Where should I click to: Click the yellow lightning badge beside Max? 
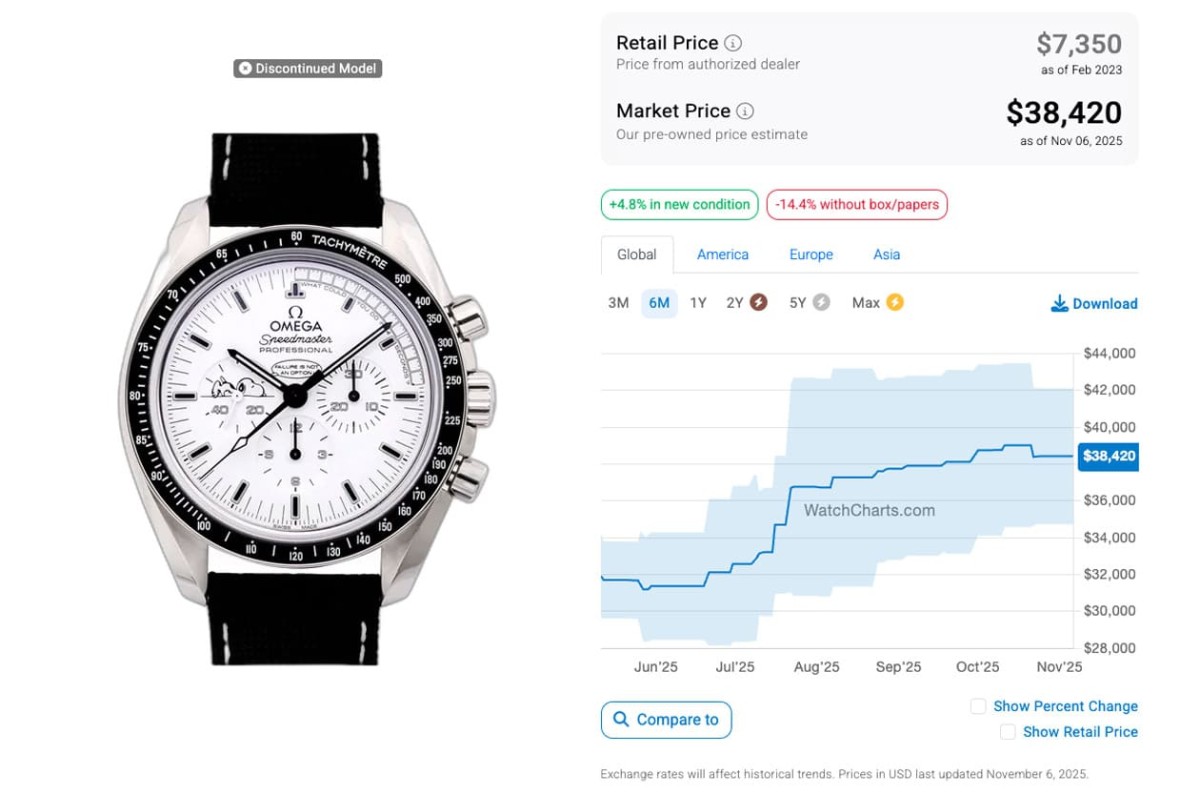point(894,302)
